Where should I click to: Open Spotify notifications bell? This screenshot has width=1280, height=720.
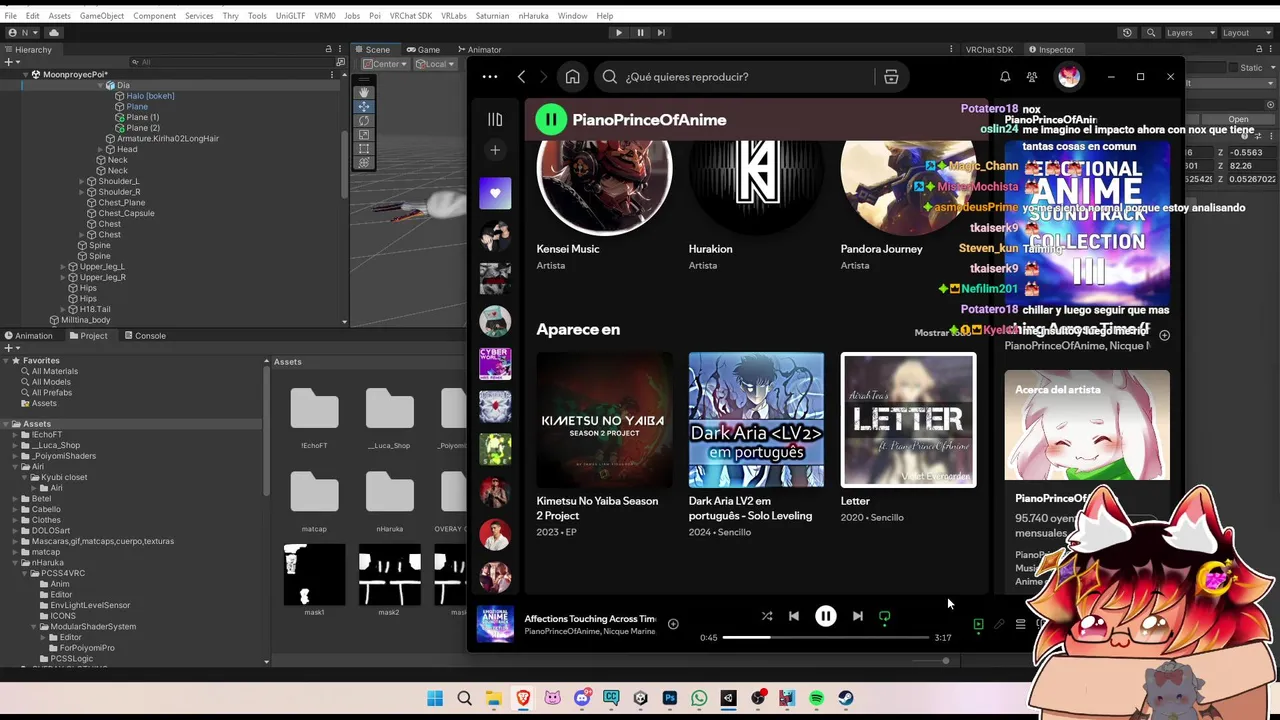[1005, 77]
